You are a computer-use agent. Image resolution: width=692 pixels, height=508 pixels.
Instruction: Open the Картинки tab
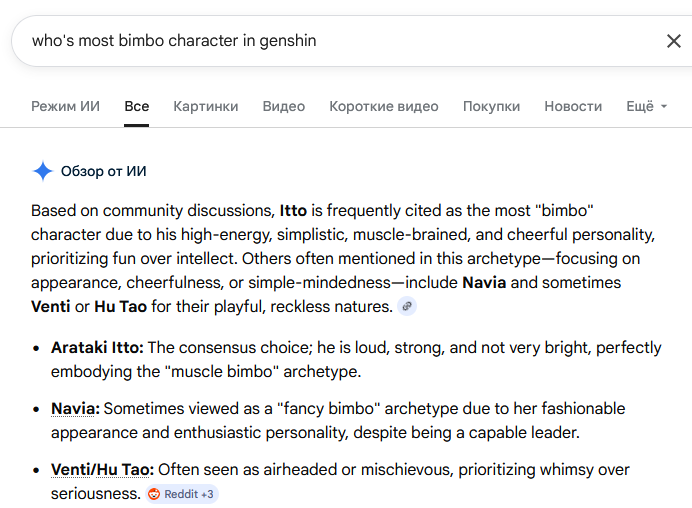click(205, 106)
